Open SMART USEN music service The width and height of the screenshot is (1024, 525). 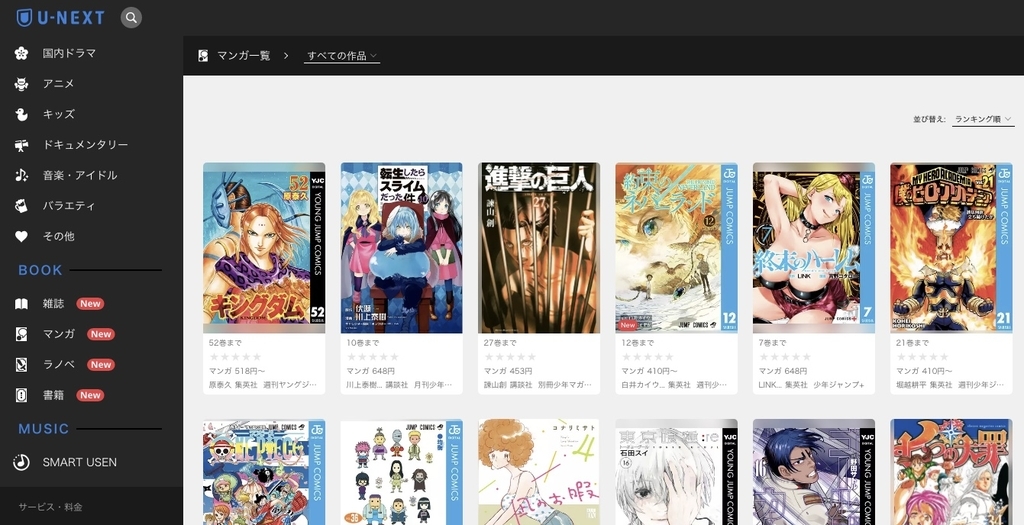pyautogui.click(x=80, y=462)
